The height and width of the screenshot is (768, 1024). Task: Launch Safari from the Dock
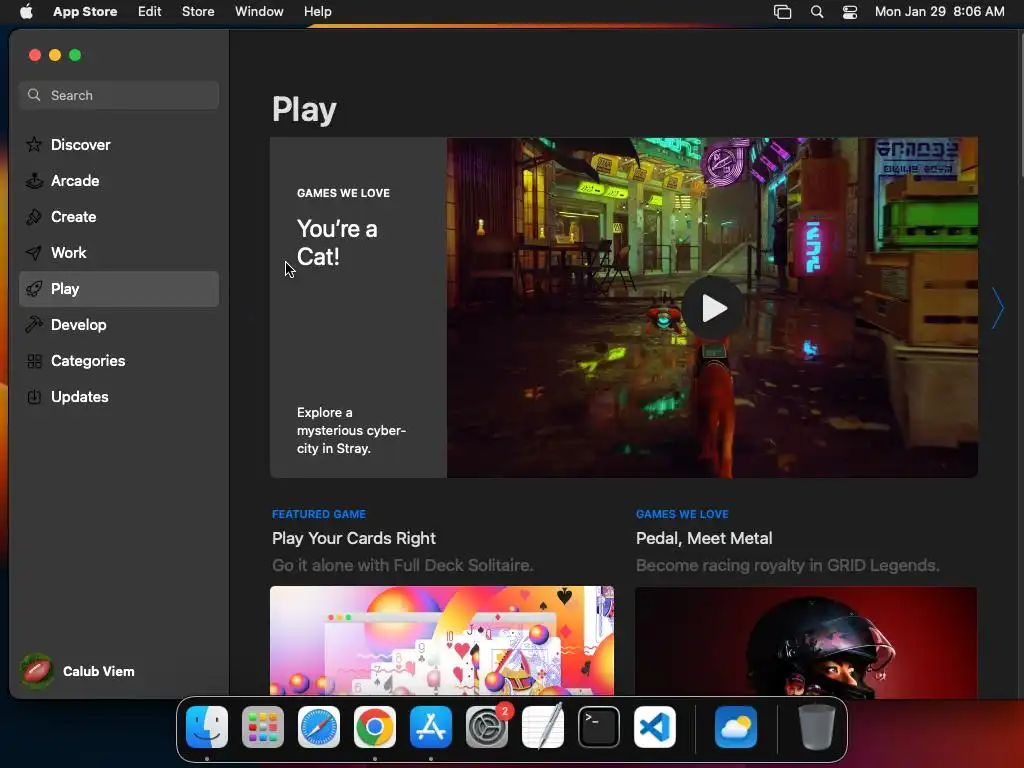tap(319, 727)
